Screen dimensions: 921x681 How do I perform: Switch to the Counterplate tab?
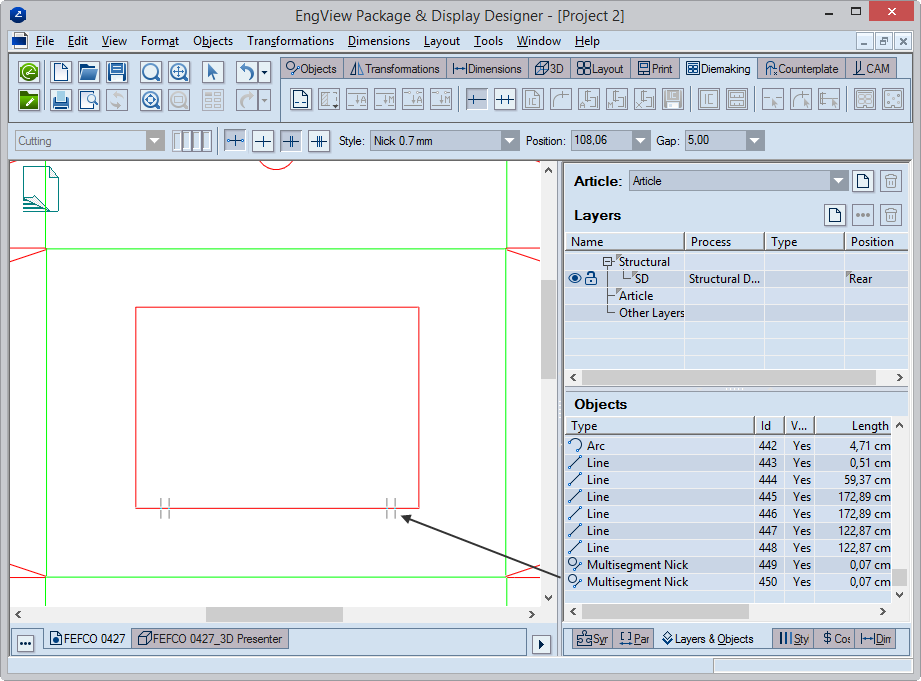[x=800, y=69]
